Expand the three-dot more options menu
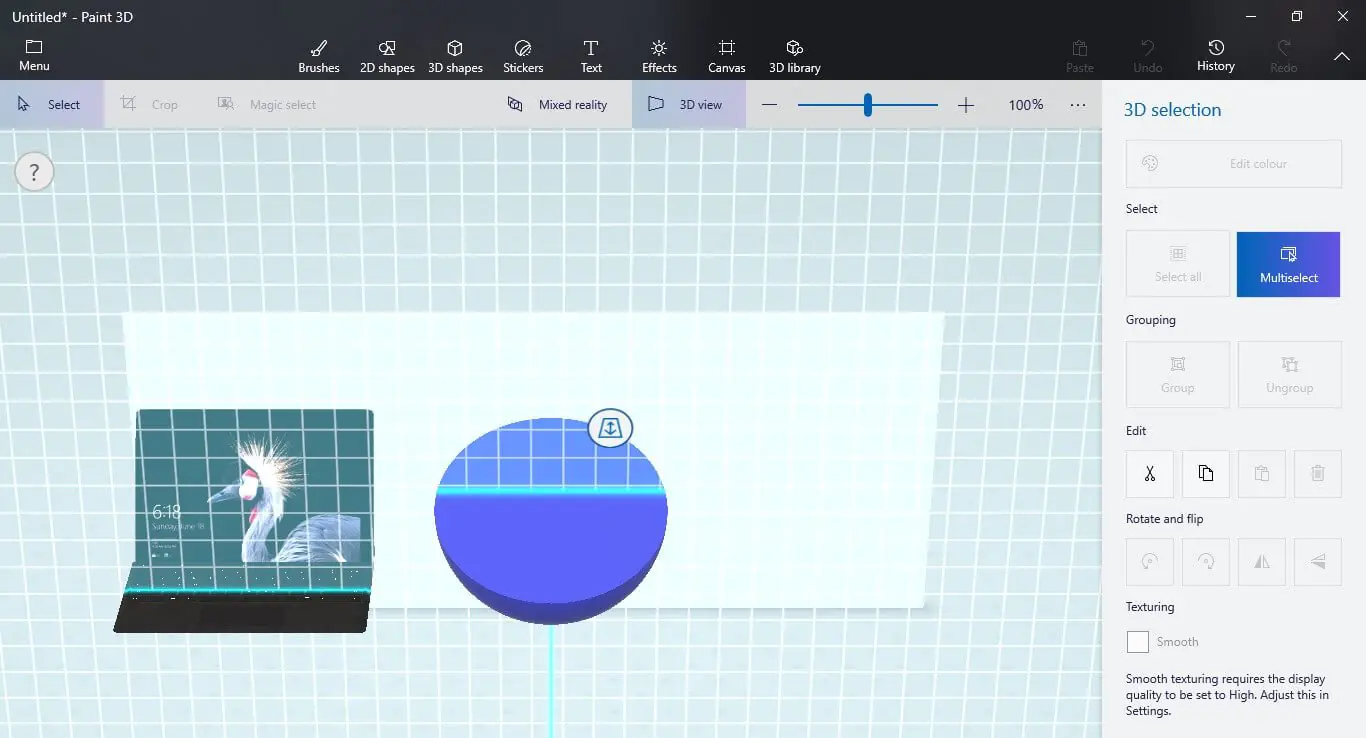 (x=1077, y=104)
